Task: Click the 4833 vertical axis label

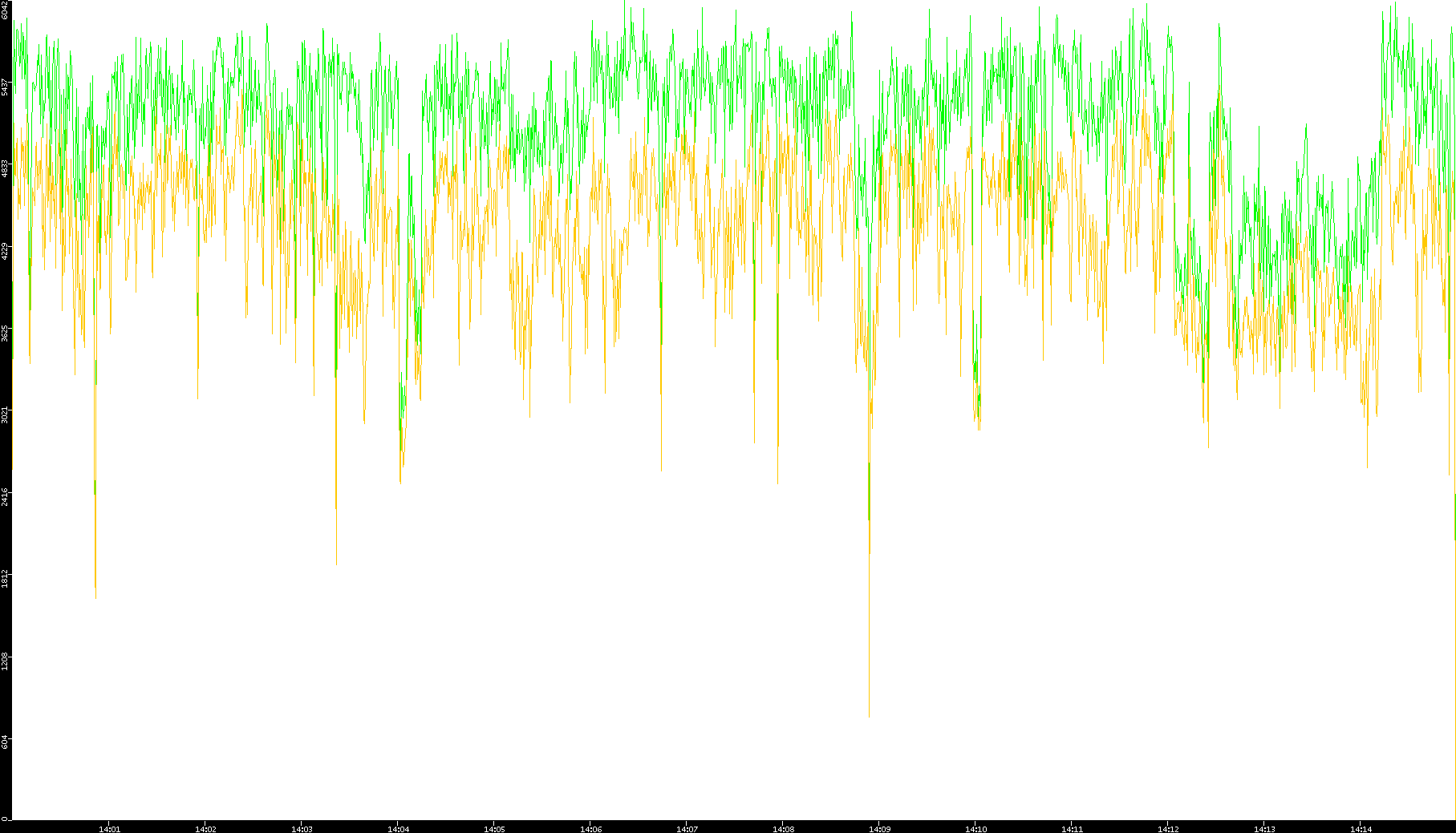Action: [x=6, y=168]
